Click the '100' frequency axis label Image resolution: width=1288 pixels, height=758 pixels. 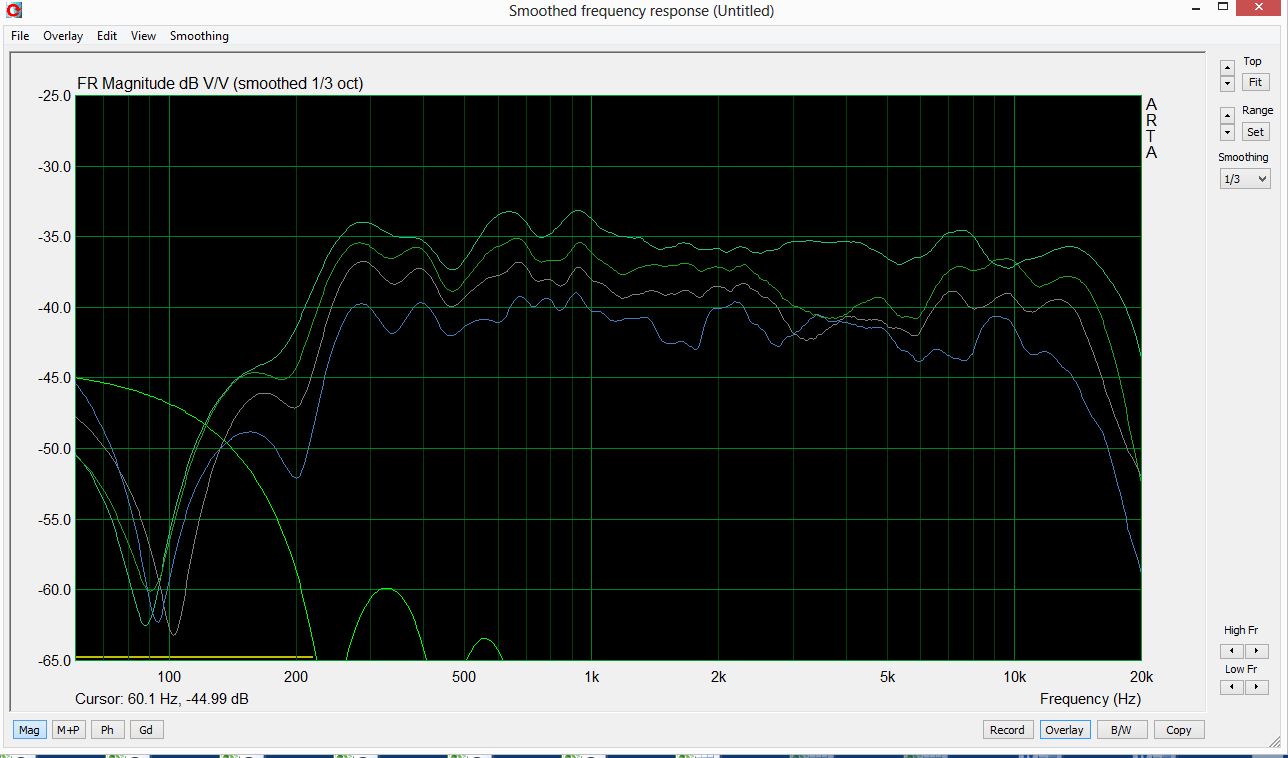click(x=169, y=677)
